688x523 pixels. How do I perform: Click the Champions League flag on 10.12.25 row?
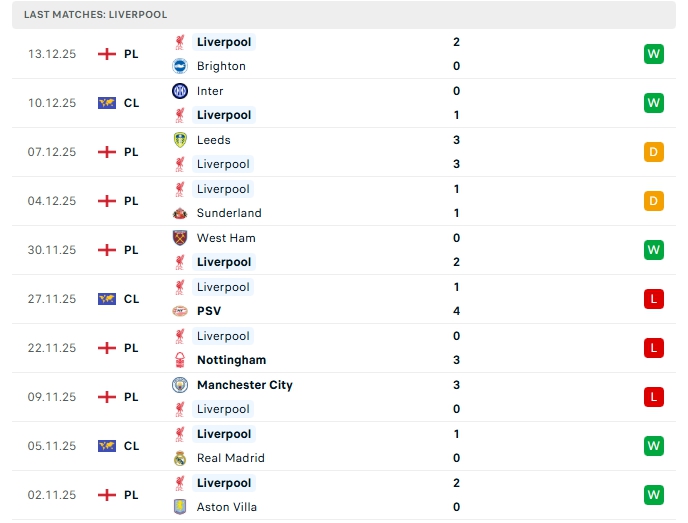(107, 103)
